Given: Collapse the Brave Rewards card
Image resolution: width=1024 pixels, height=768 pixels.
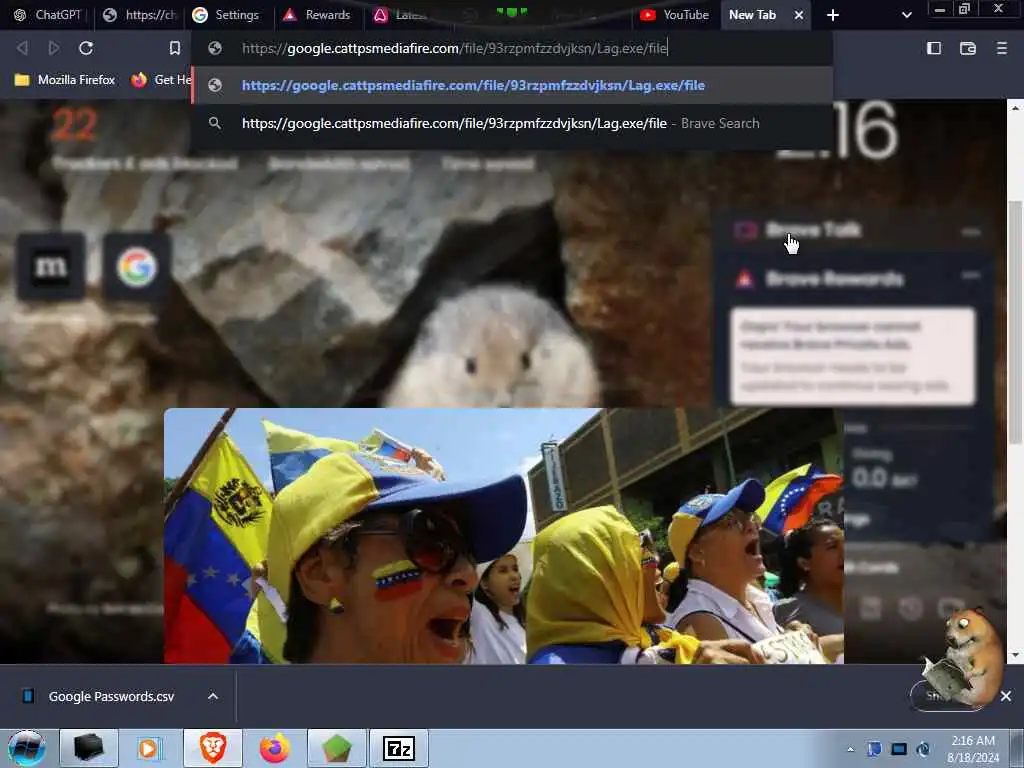Looking at the screenshot, I should click(x=971, y=276).
